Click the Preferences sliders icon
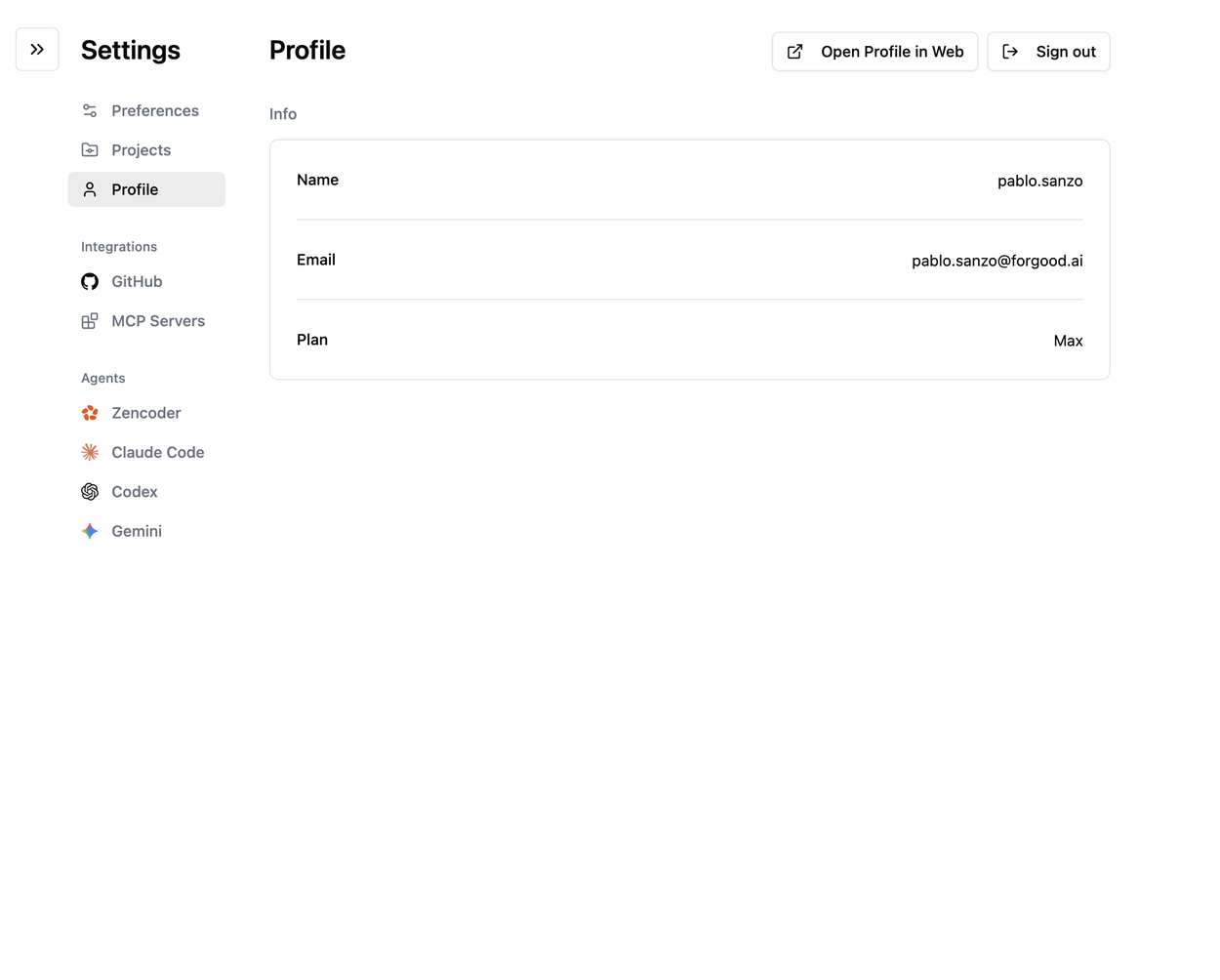Image resolution: width=1220 pixels, height=980 pixels. pyautogui.click(x=89, y=110)
